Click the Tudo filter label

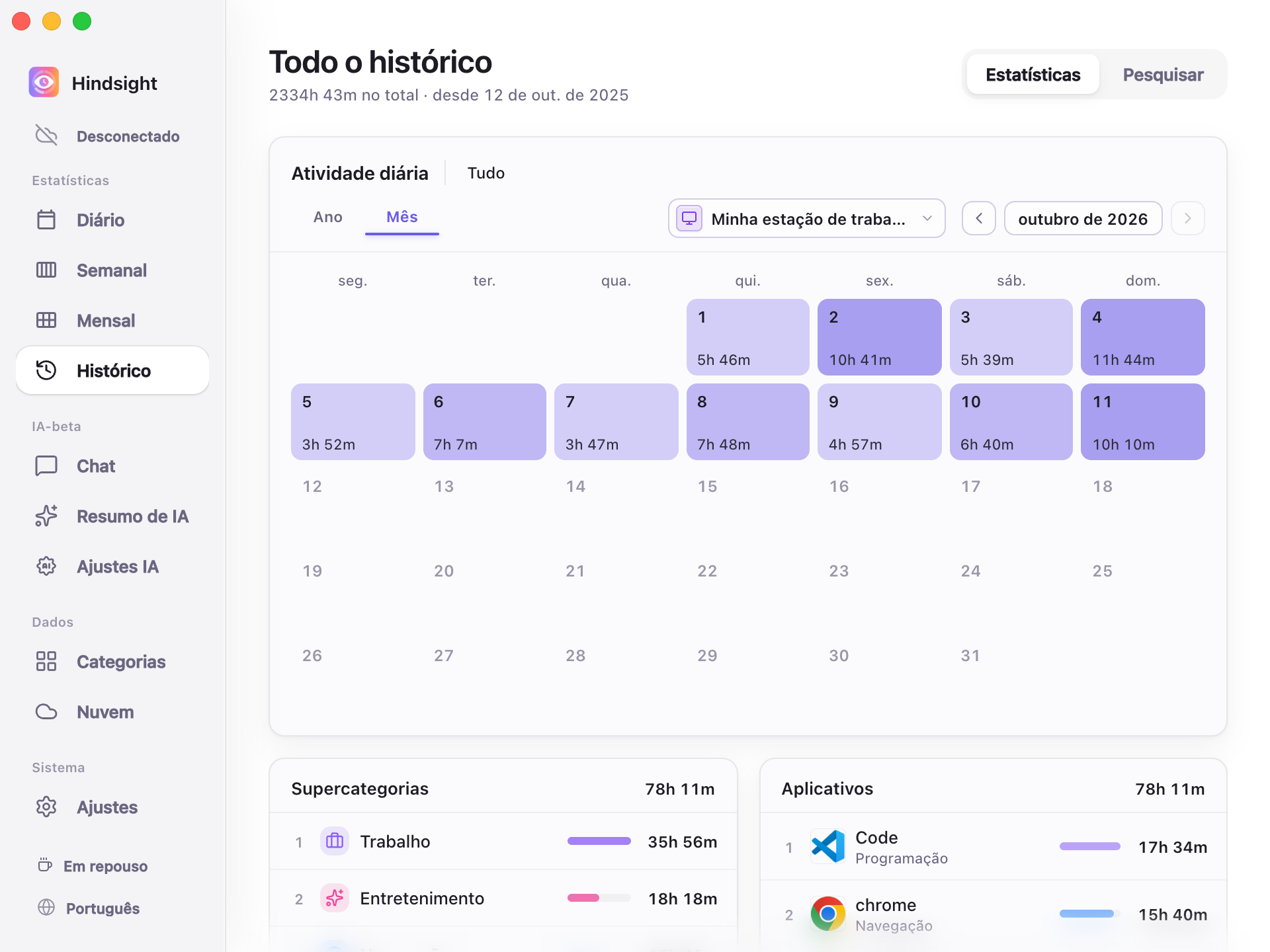486,173
